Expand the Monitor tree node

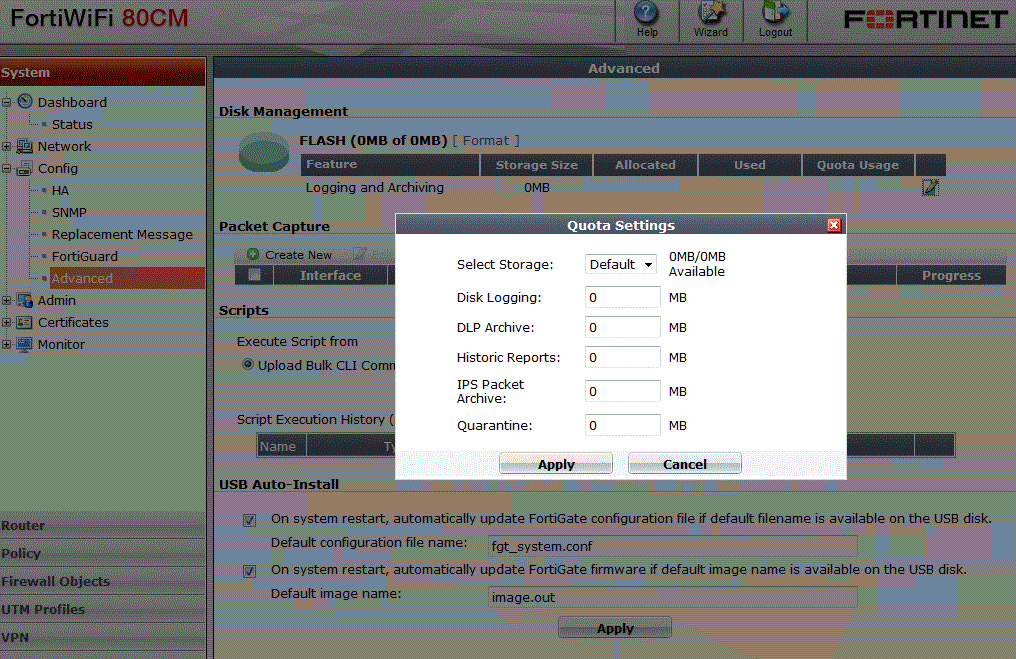click(6, 345)
